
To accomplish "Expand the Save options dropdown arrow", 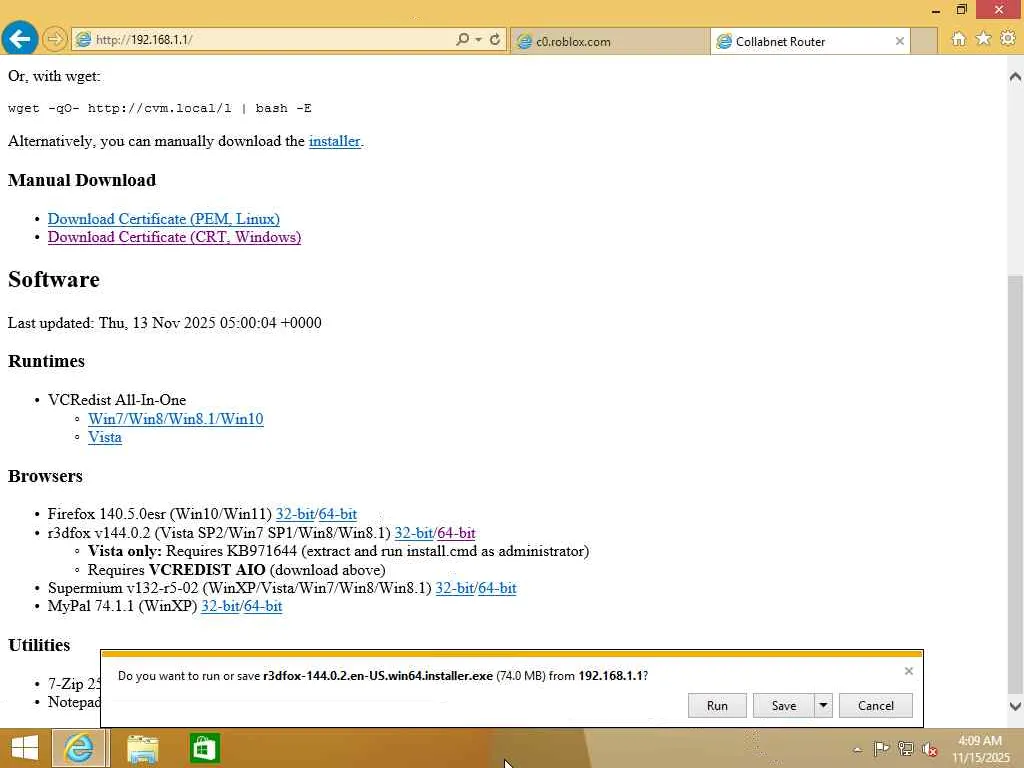I will coord(824,705).
